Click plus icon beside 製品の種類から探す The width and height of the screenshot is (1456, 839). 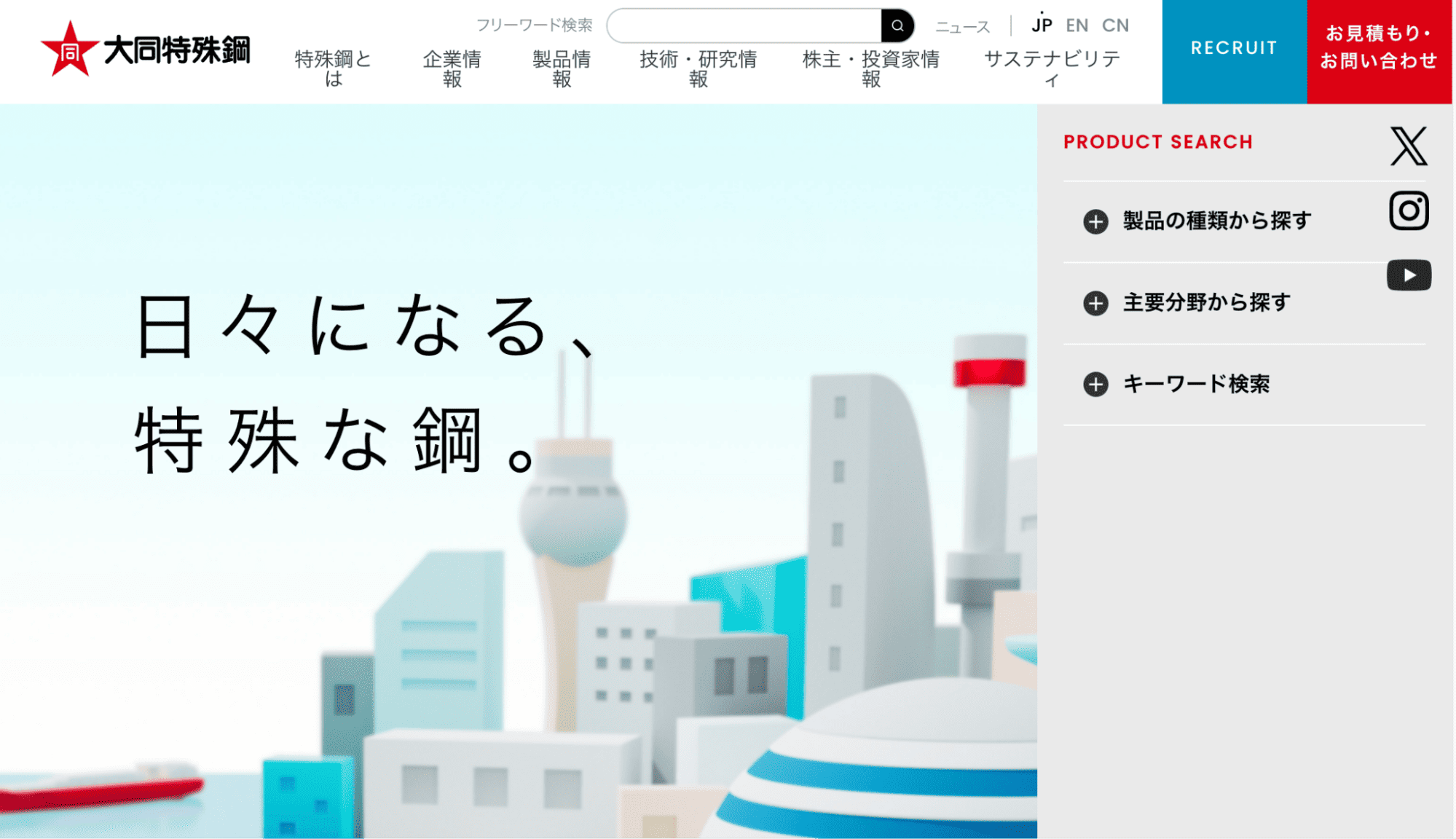tap(1095, 221)
